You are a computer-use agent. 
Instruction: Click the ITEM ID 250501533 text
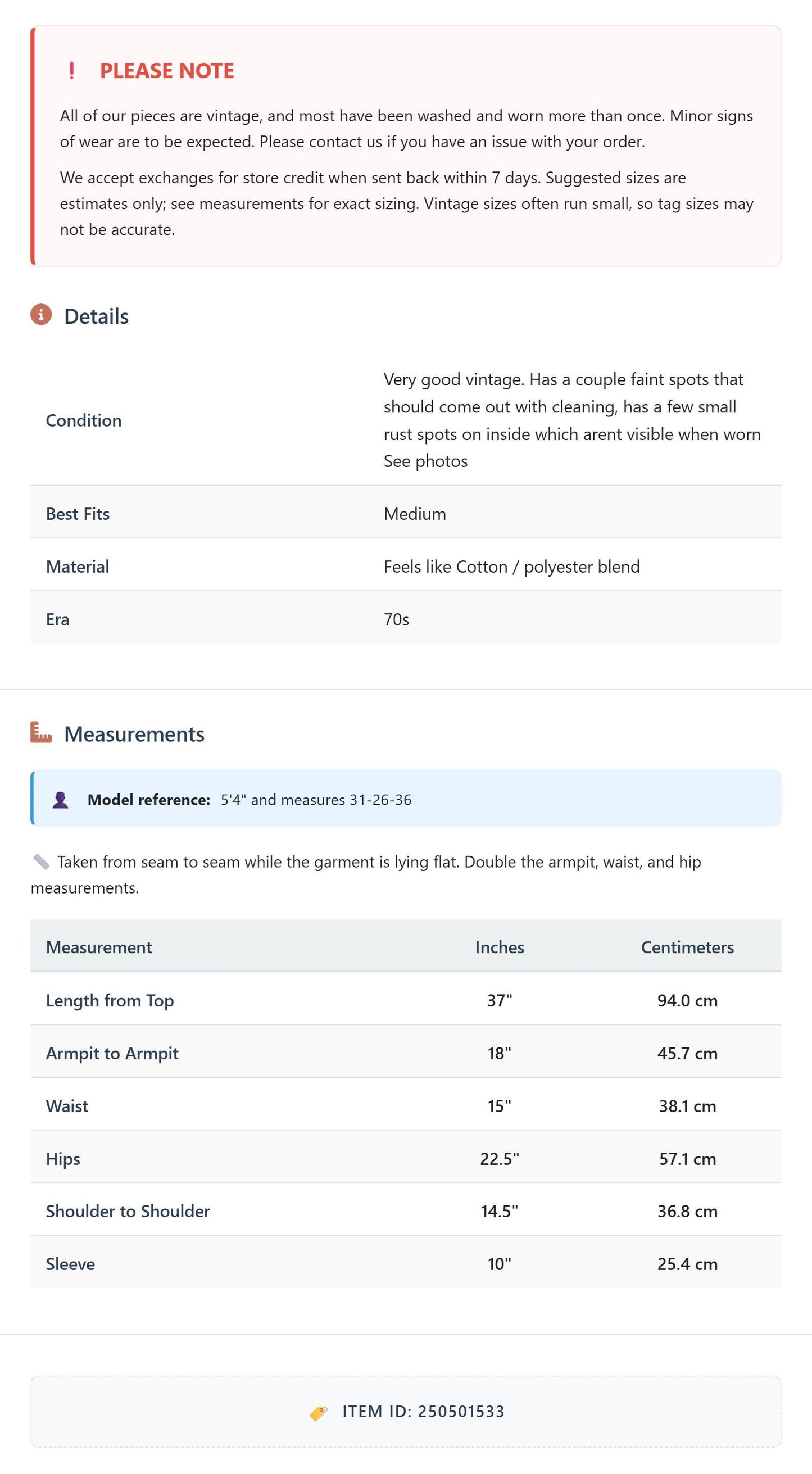[x=424, y=1412]
